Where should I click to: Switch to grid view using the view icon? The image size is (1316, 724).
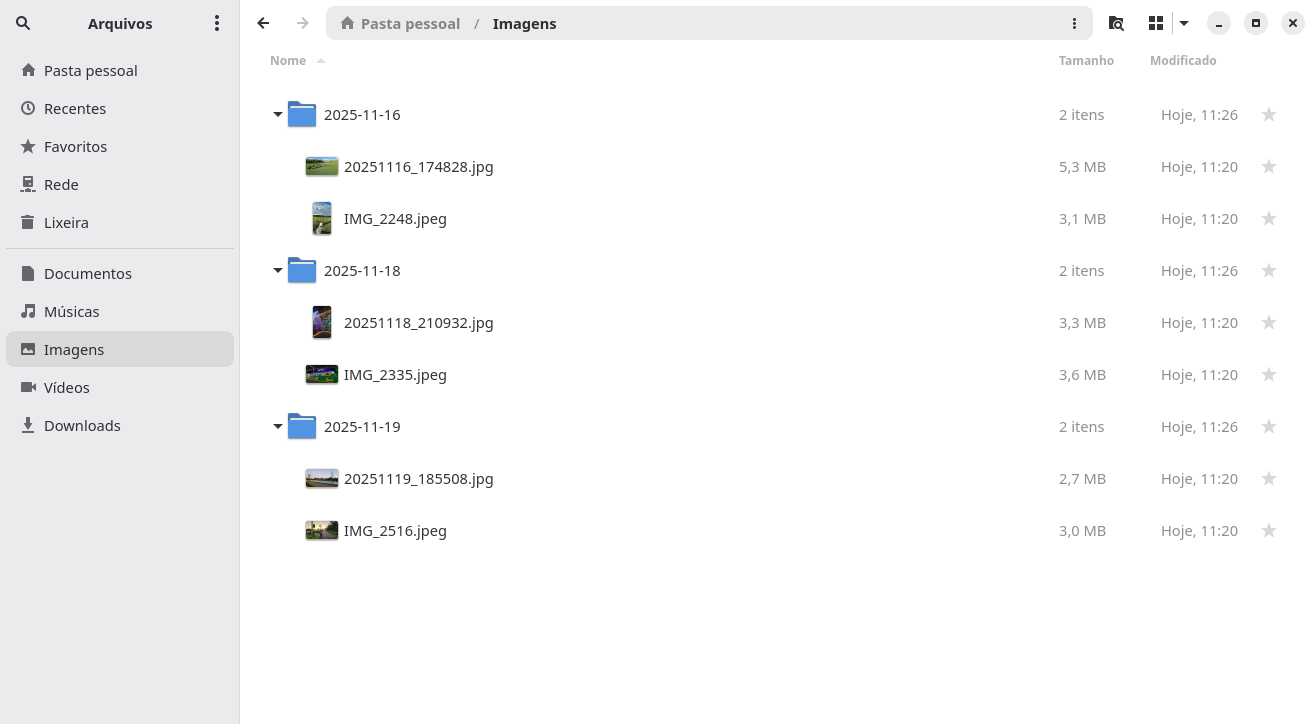tap(1156, 23)
